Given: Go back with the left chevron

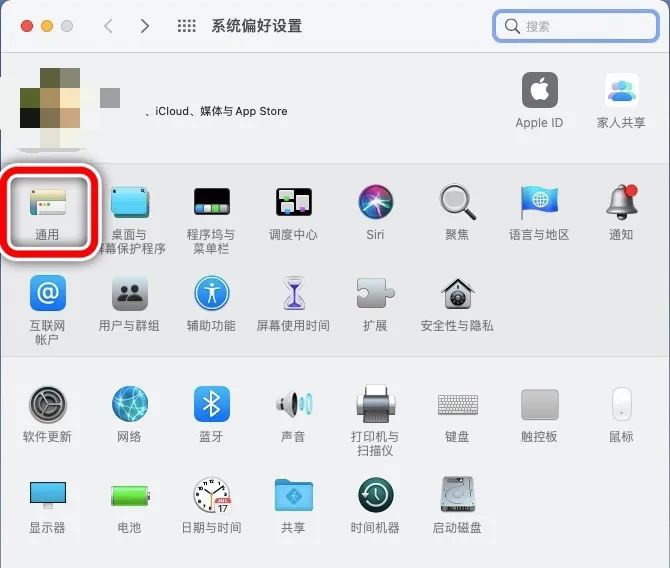Looking at the screenshot, I should (x=109, y=26).
